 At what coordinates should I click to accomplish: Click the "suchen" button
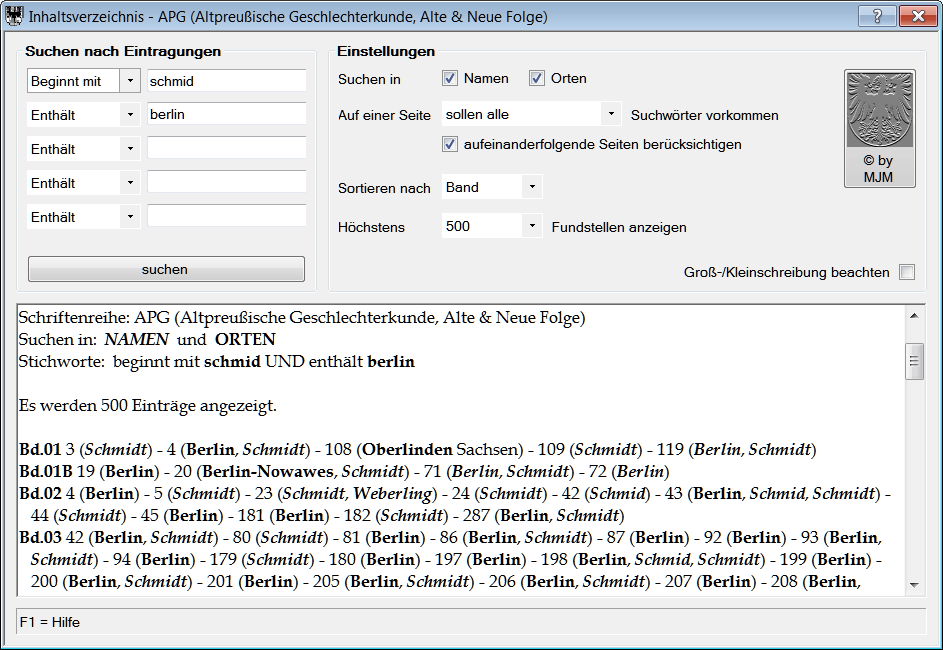point(165,268)
